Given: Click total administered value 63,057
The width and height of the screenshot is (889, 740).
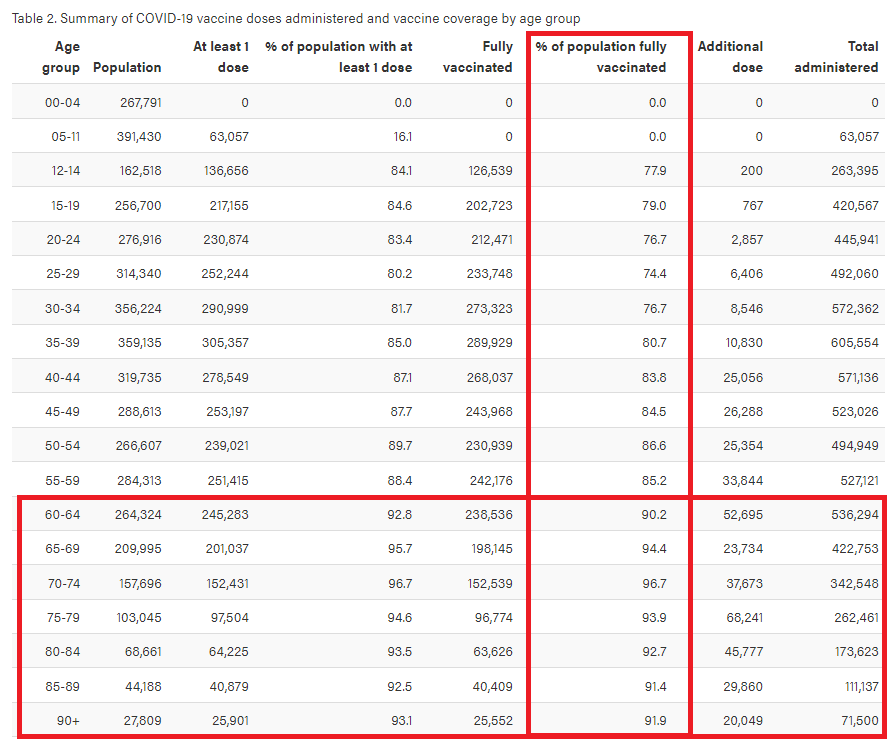Looking at the screenshot, I should pyautogui.click(x=860, y=137).
